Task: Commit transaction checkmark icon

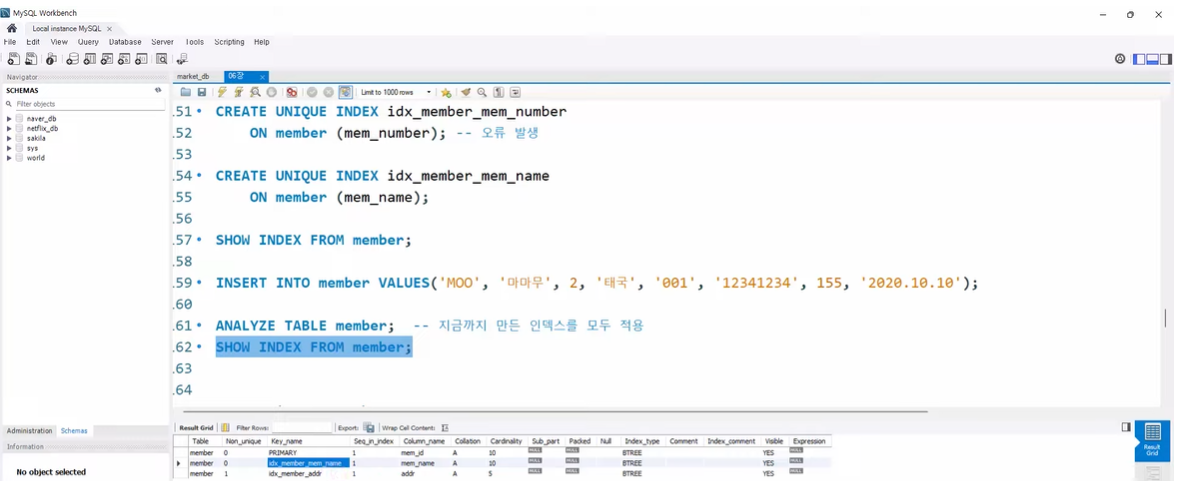Action: point(312,92)
